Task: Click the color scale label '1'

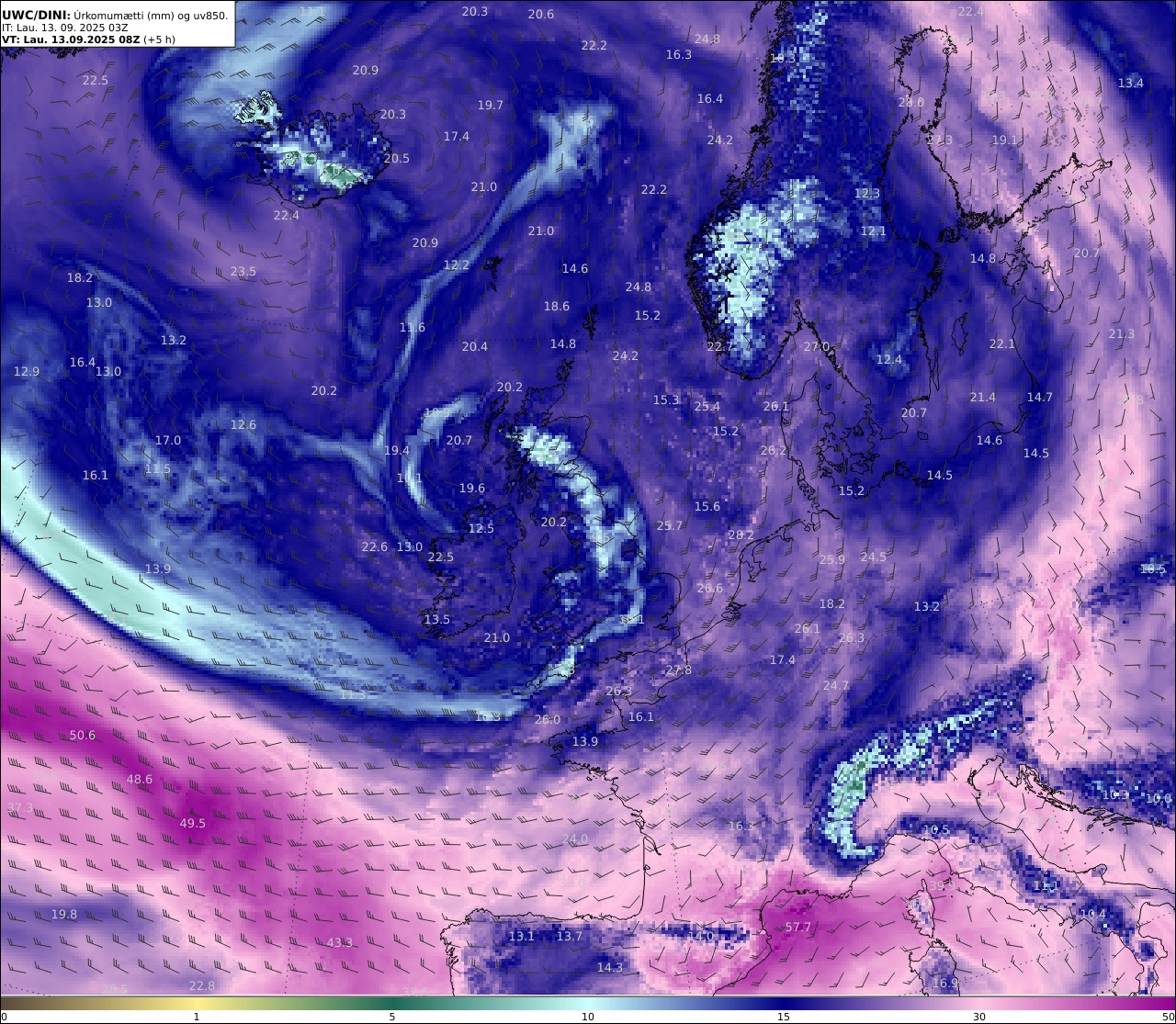Action: point(197,1017)
